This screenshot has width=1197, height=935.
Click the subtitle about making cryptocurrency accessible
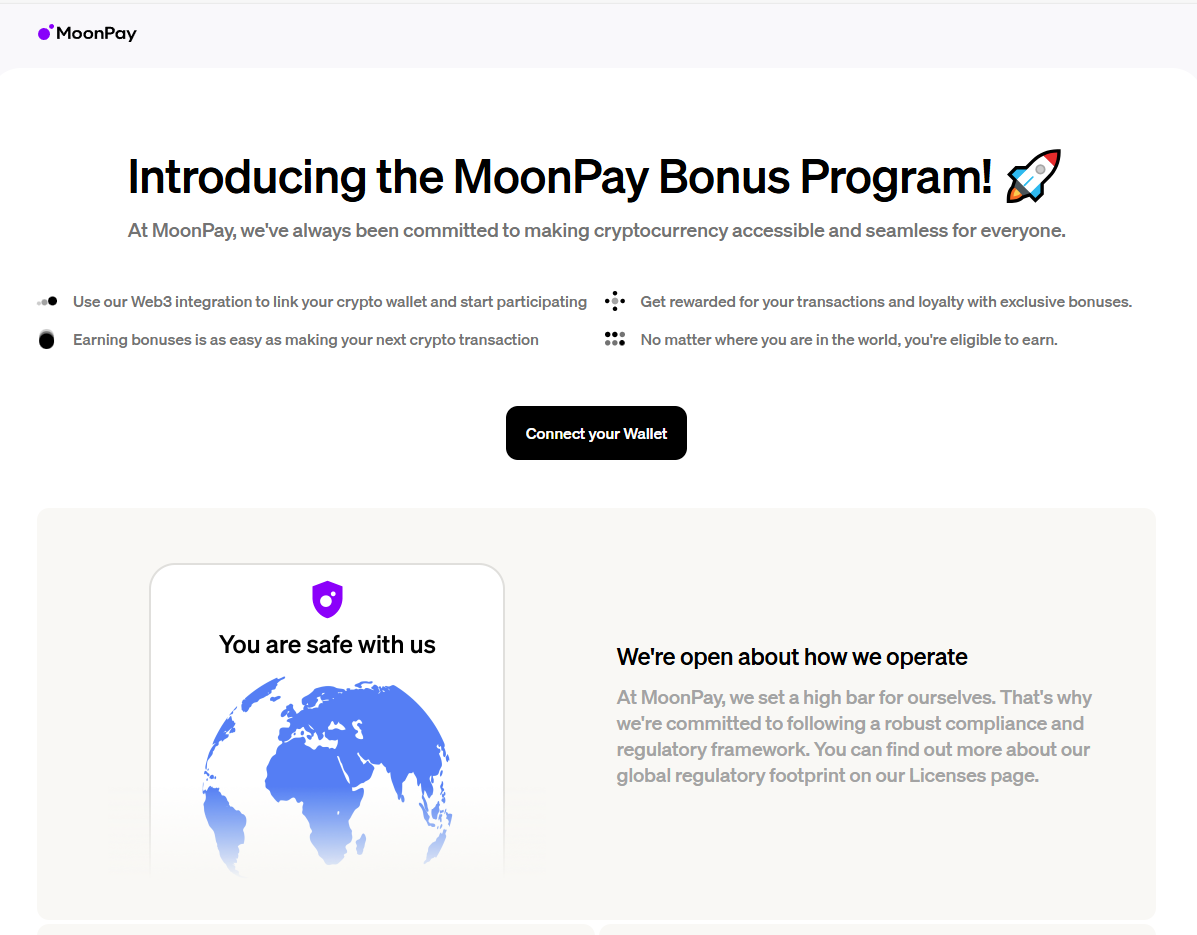tap(596, 231)
